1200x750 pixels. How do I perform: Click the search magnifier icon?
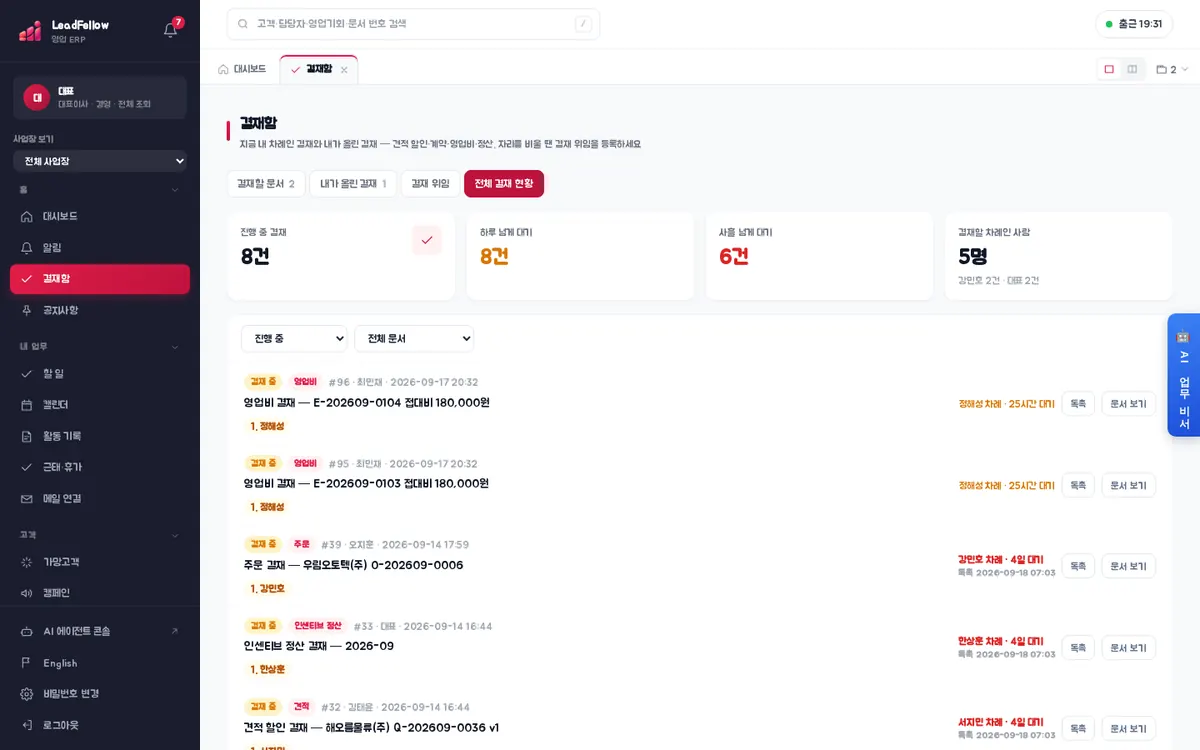(243, 24)
